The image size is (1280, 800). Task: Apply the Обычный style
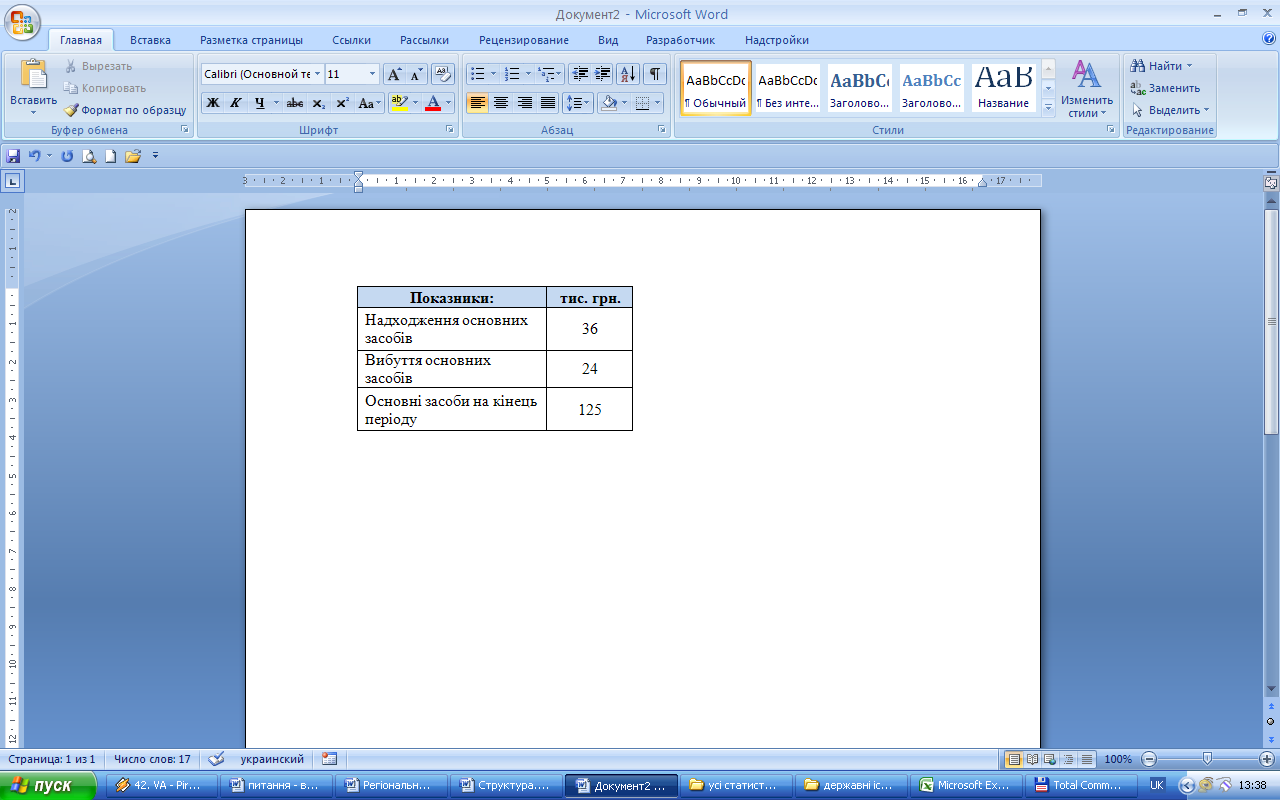click(x=716, y=88)
